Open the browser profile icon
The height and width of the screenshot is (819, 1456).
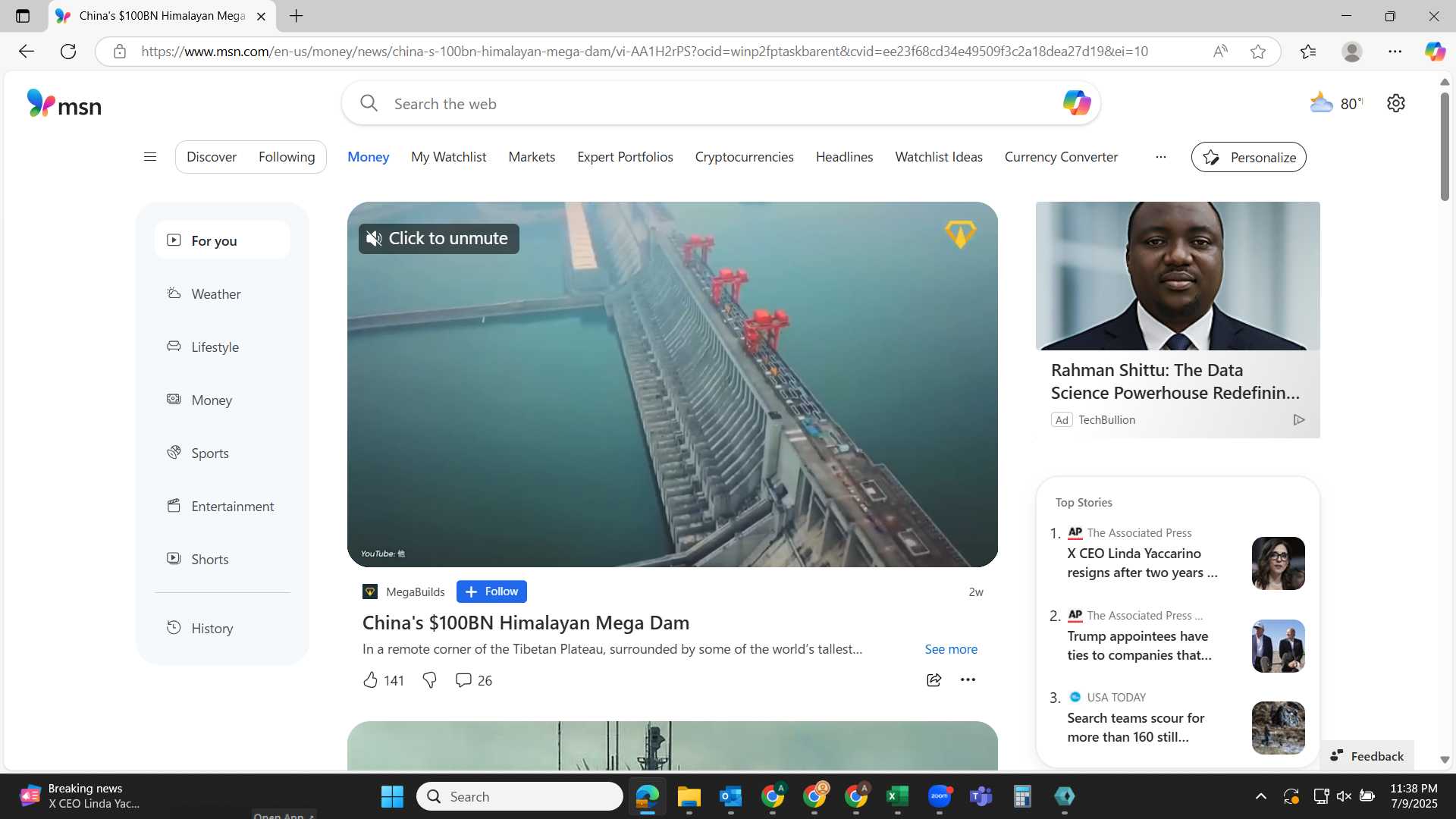coord(1351,52)
